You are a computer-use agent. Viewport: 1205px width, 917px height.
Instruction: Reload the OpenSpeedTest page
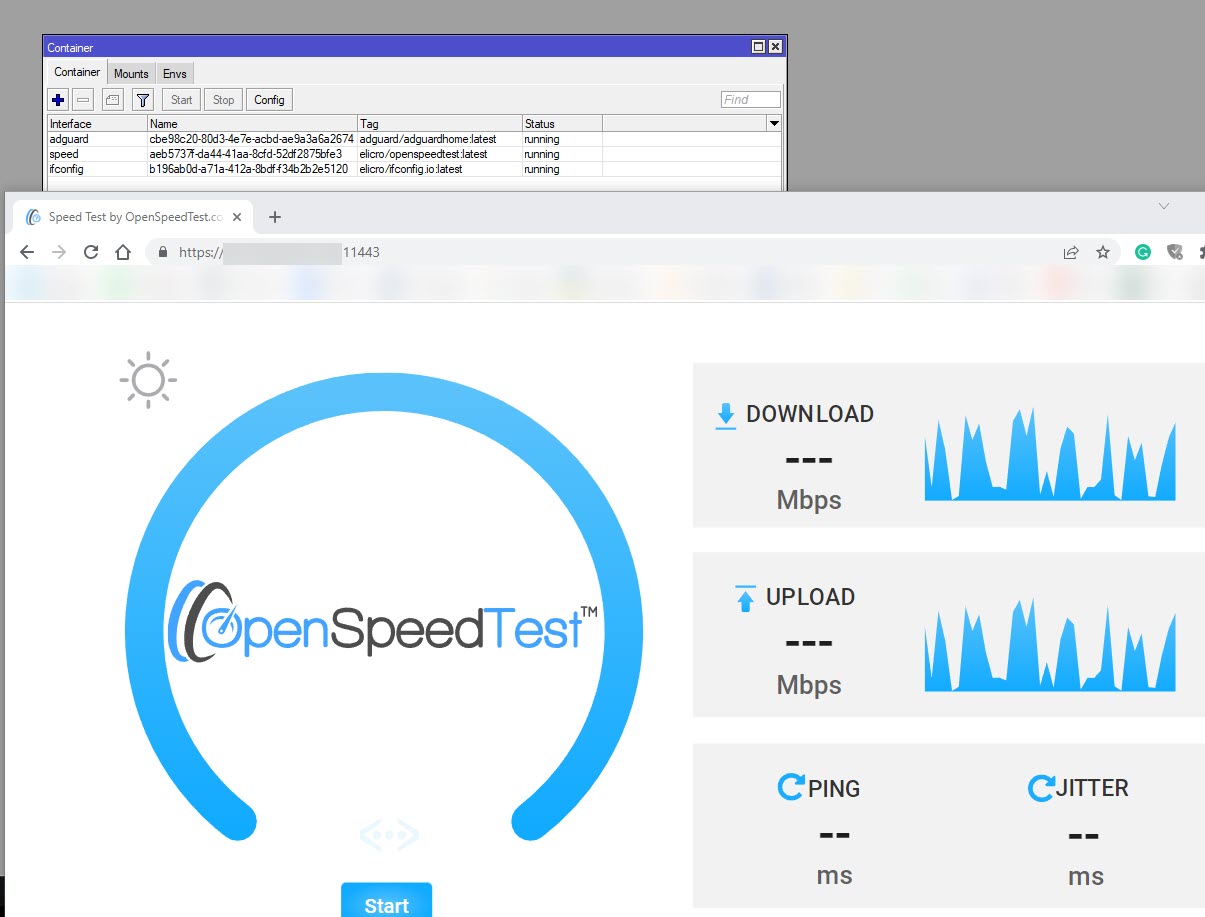click(91, 253)
